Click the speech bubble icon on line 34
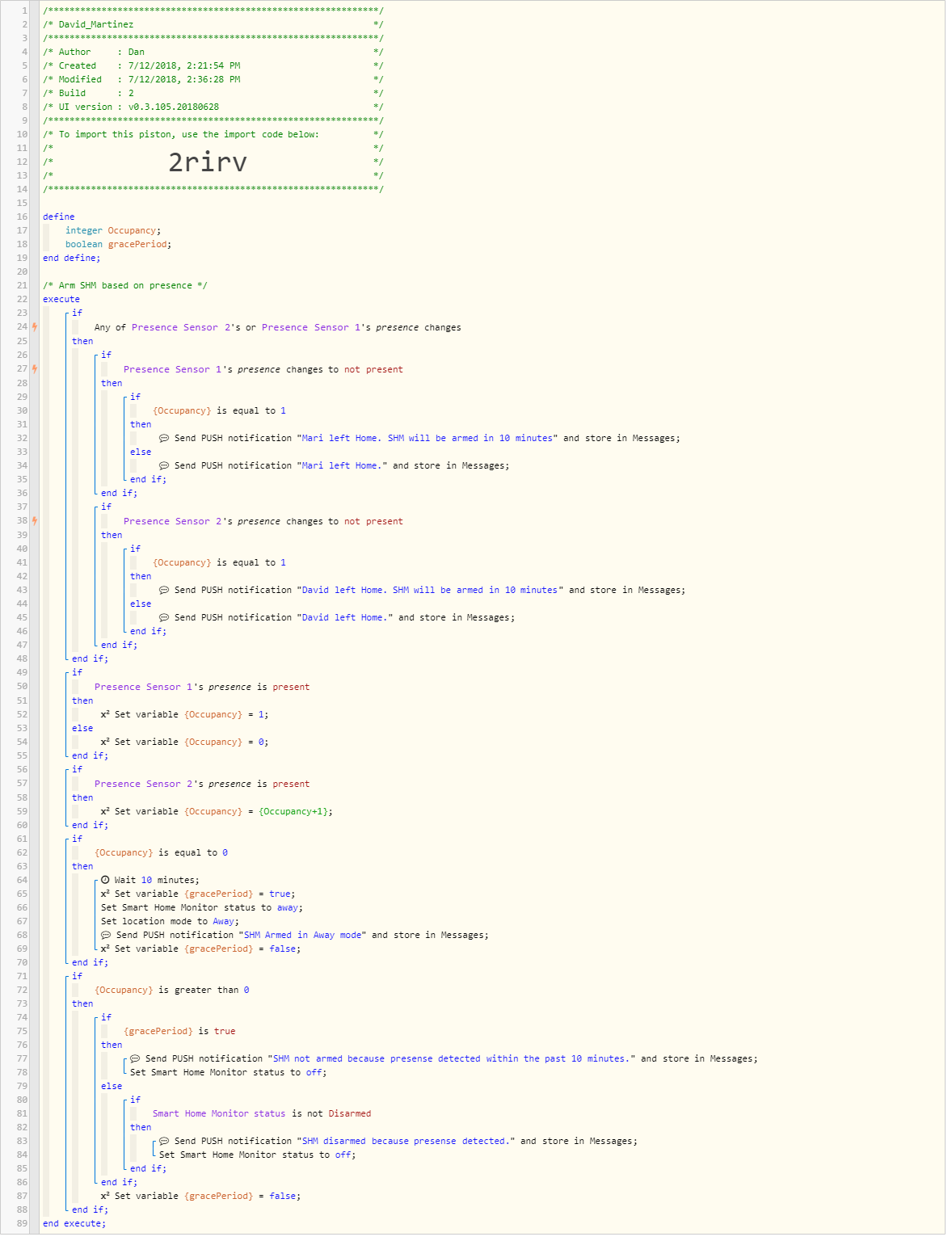The height and width of the screenshot is (1241, 952). coord(164,465)
